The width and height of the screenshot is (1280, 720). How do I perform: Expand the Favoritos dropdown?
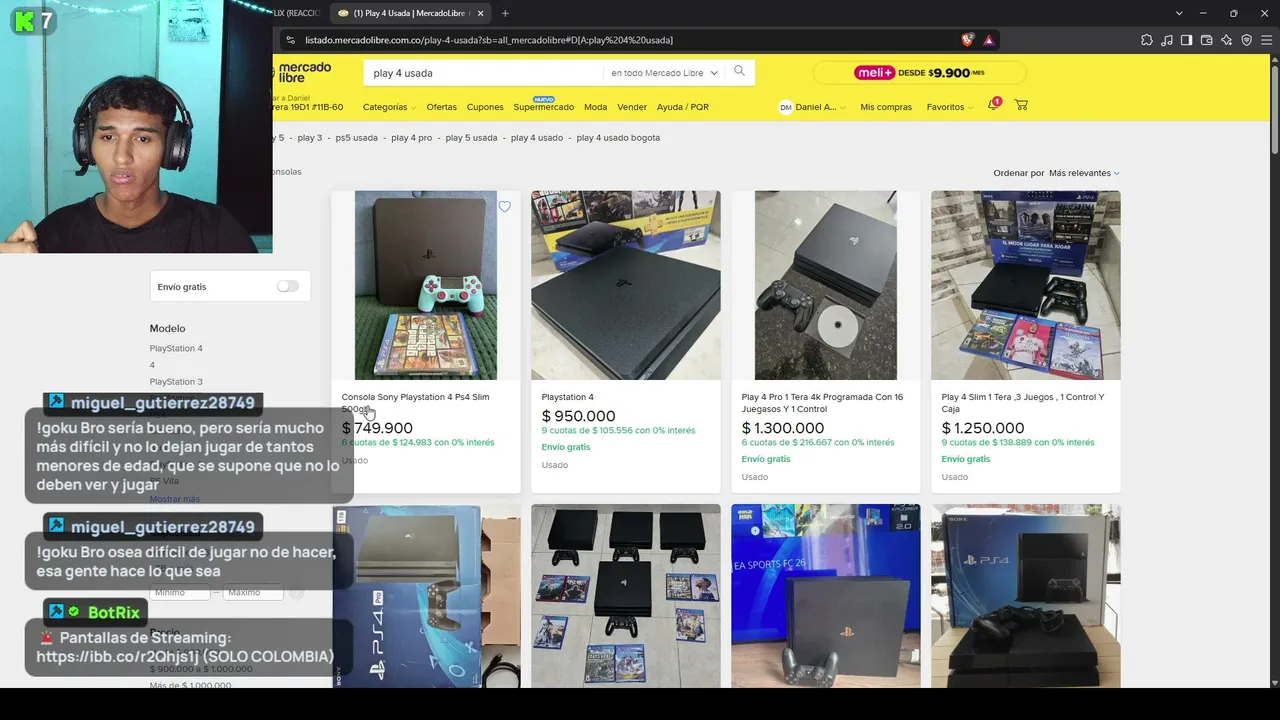(x=949, y=107)
